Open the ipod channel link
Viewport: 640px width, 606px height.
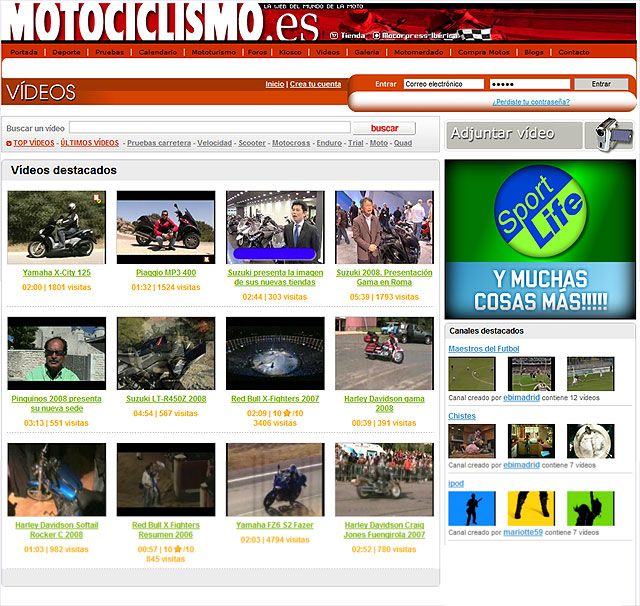(456, 484)
